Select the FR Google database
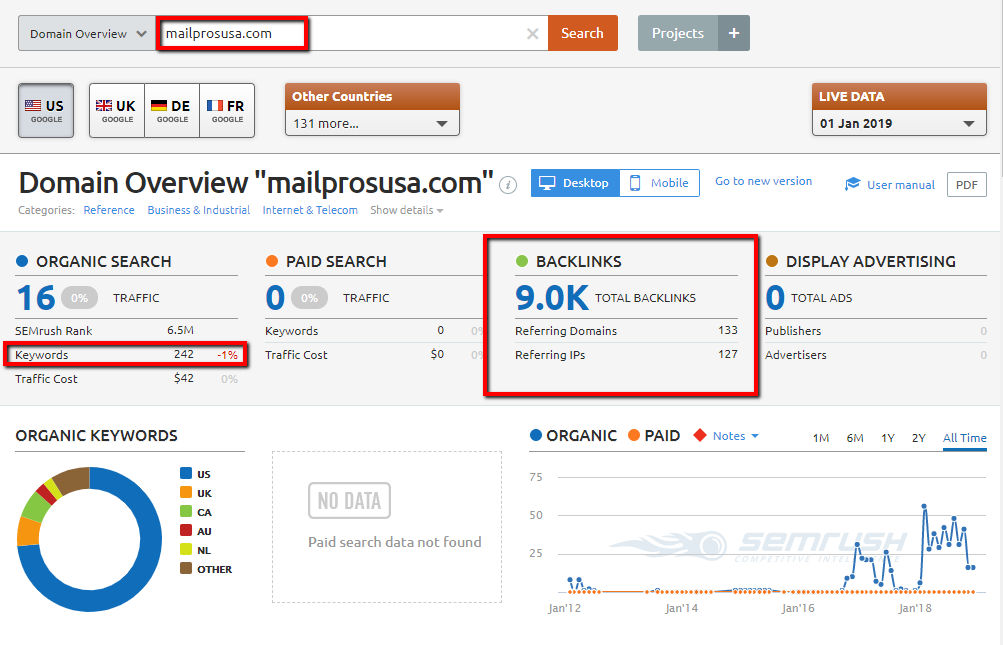1003x645 pixels. (227, 110)
